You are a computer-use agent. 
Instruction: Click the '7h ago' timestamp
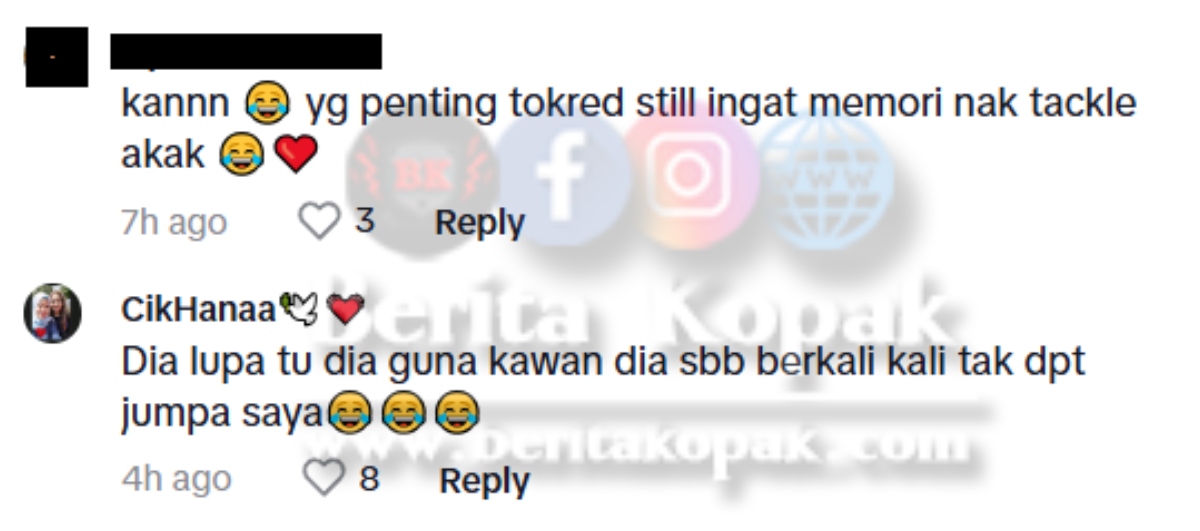[x=174, y=223]
